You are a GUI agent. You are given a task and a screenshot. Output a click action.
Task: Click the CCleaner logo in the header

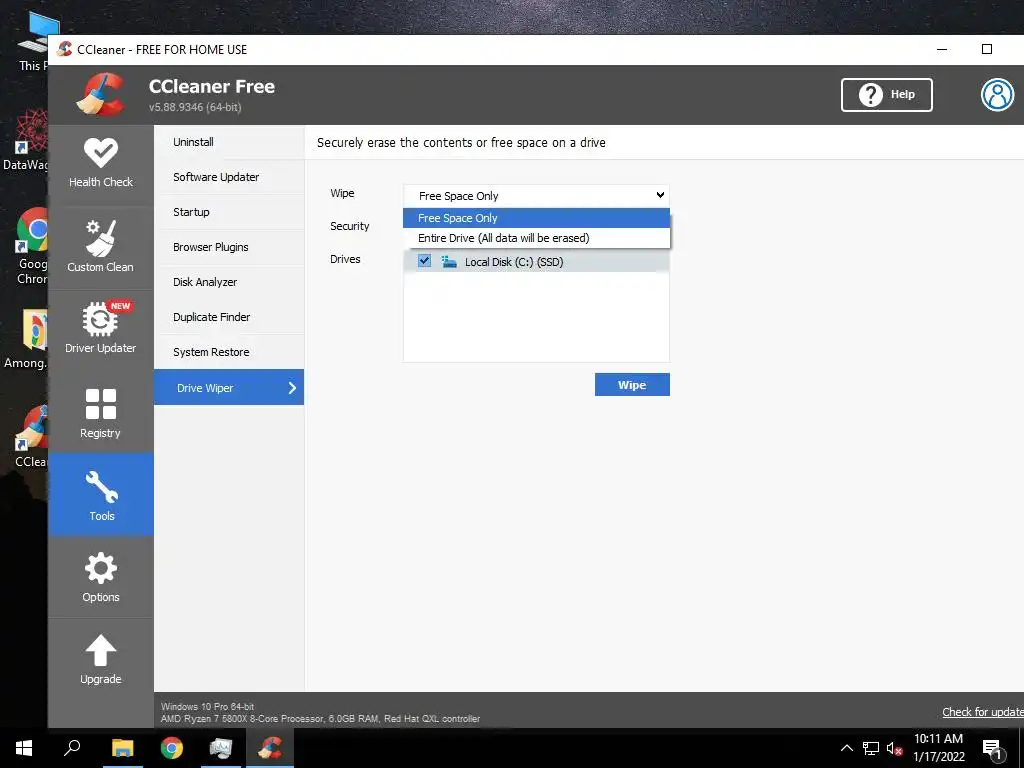coord(101,94)
